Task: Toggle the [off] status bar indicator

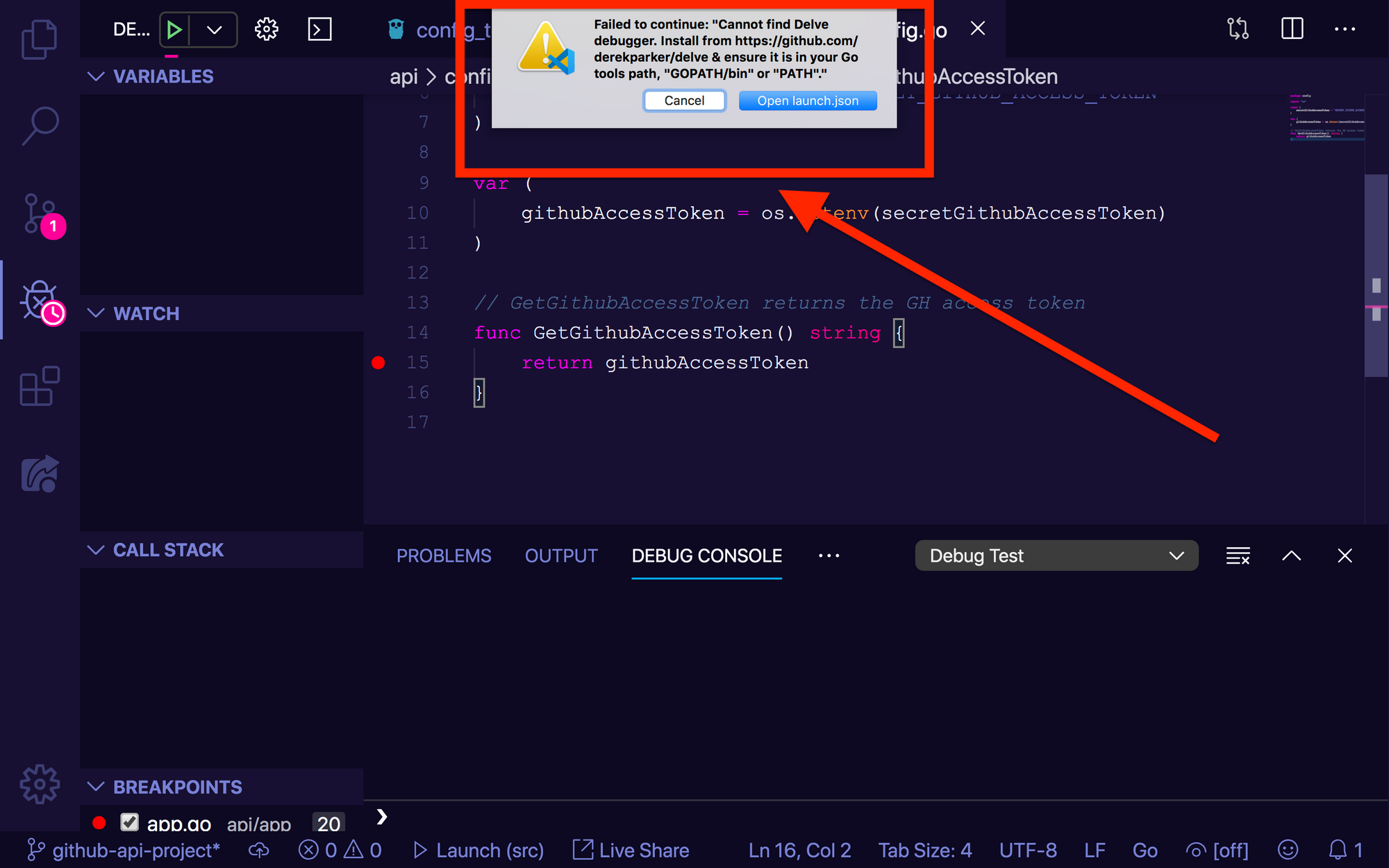Action: tap(1217, 850)
